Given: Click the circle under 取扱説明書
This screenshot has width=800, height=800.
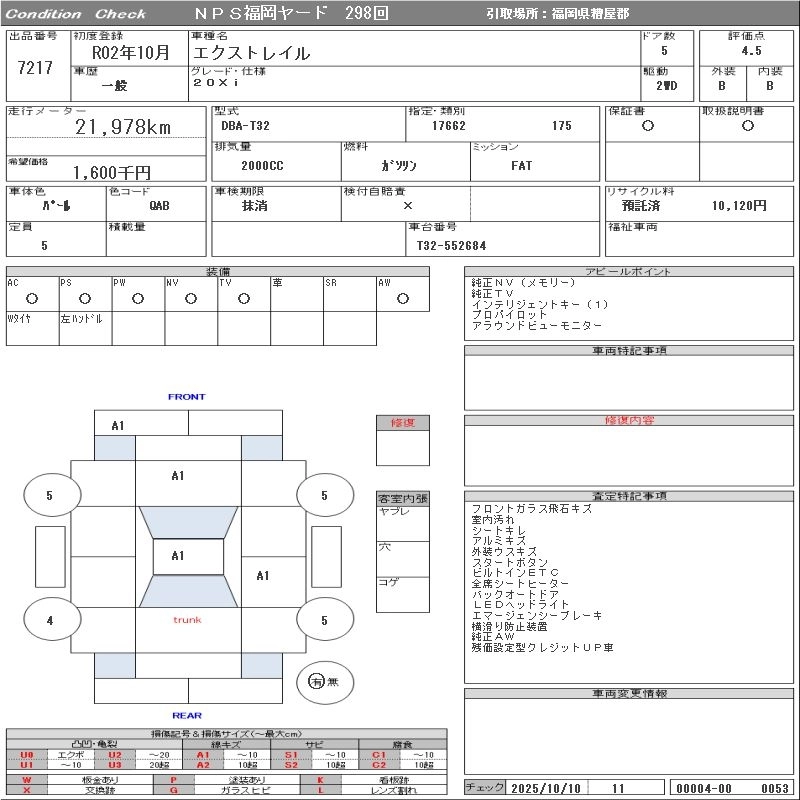Looking at the screenshot, I should coord(747,126).
